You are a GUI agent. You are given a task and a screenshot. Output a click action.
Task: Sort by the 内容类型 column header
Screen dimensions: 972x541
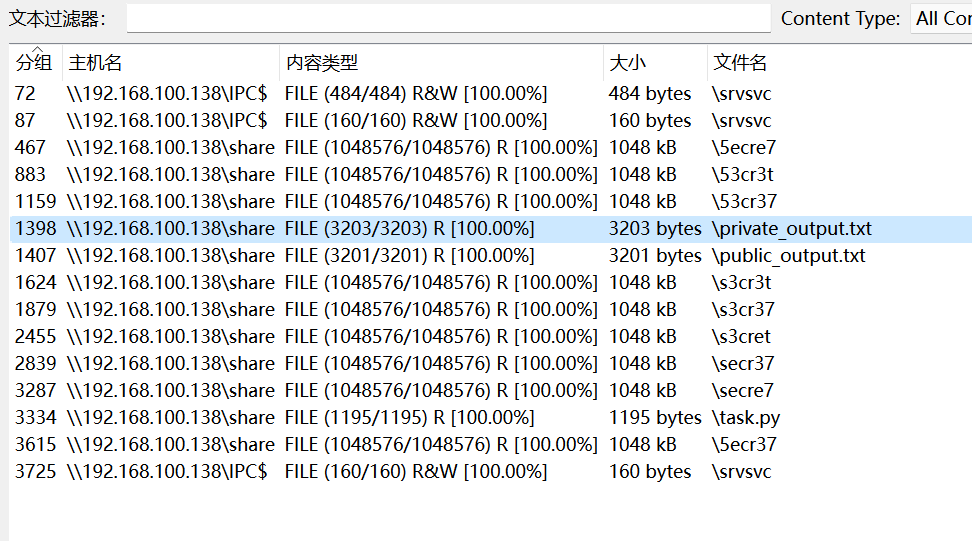(322, 63)
